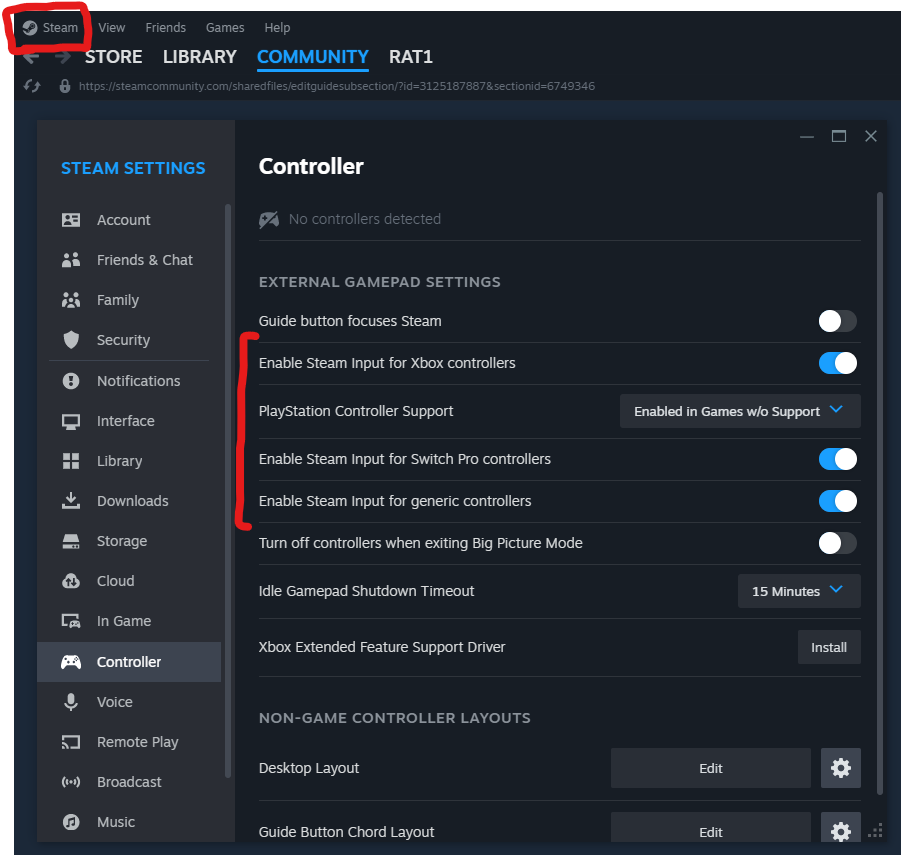901x855 pixels.
Task: Click the Downloads arrow icon
Action: coord(71,501)
